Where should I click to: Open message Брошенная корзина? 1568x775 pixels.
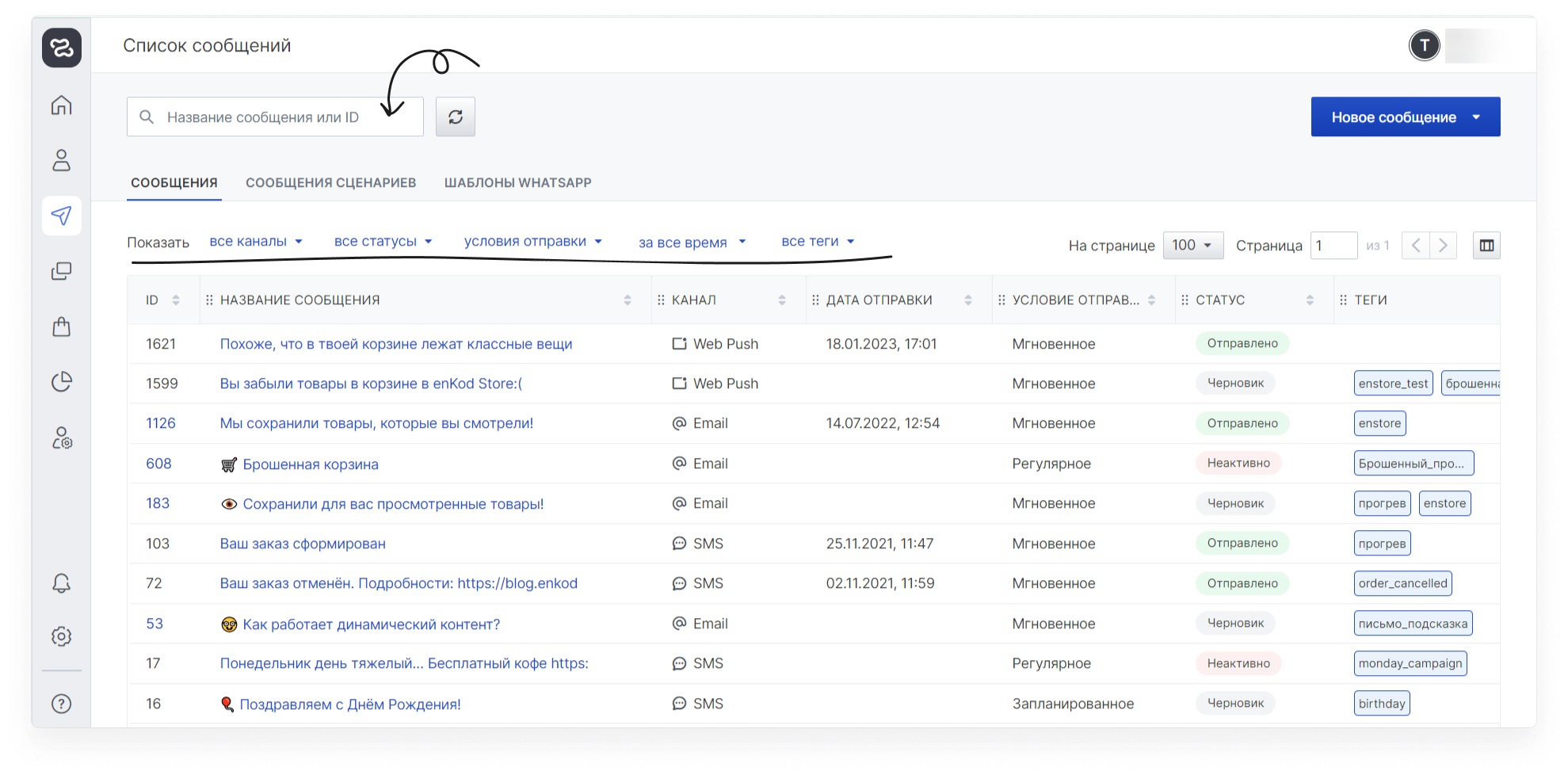point(311,464)
